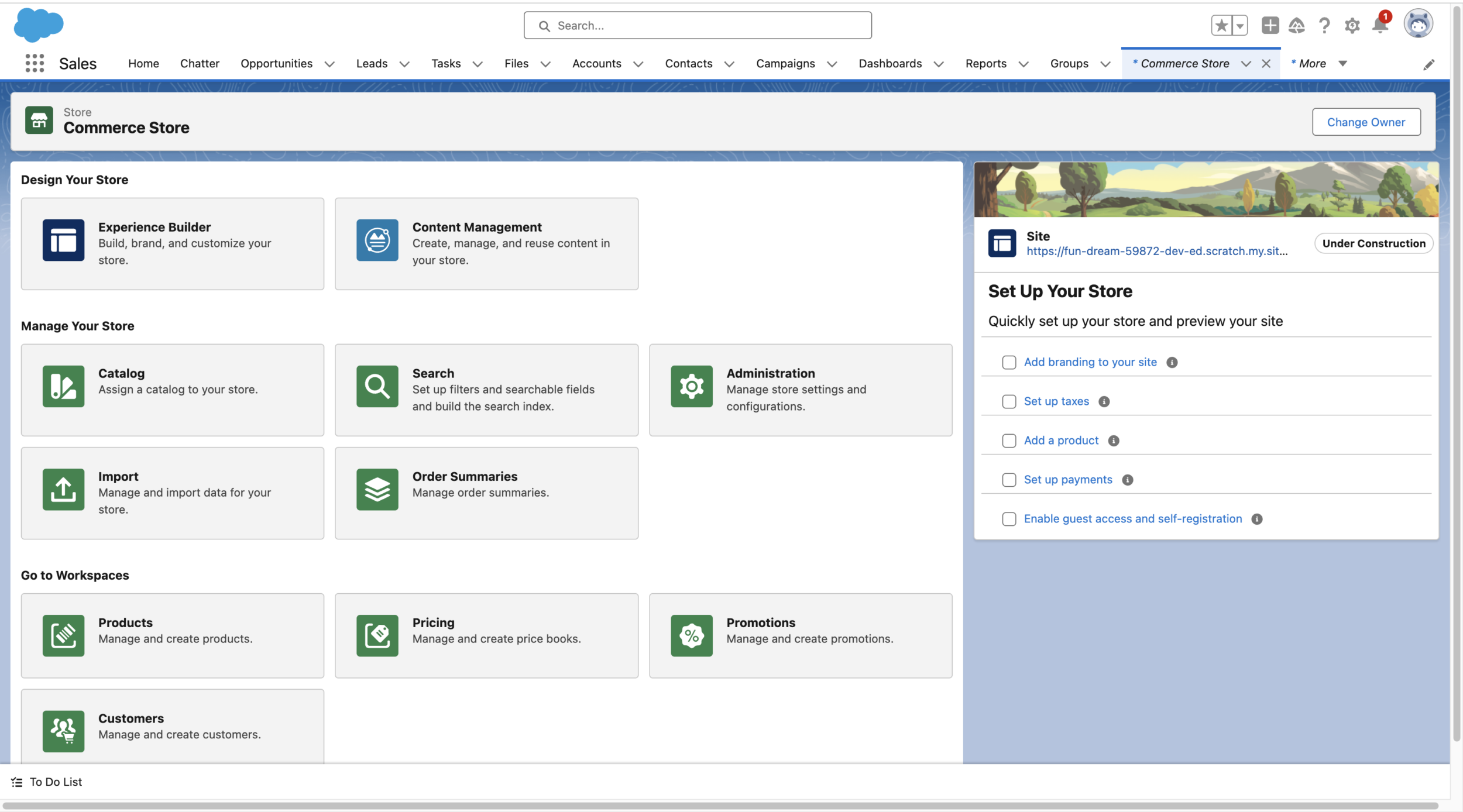Go to the Chatter tab
This screenshot has width=1463, height=812.
click(x=200, y=63)
